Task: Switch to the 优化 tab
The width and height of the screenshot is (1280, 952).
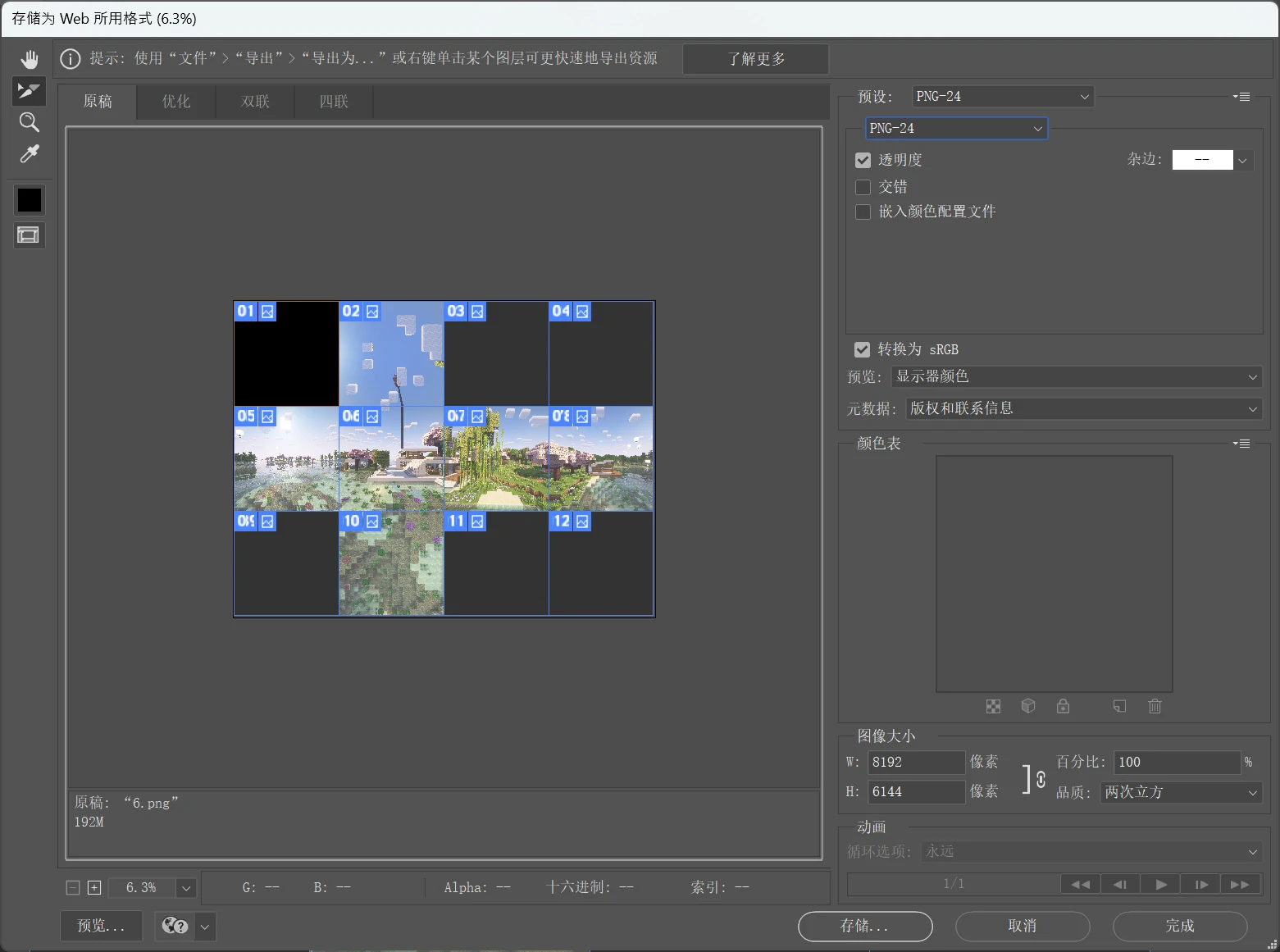Action: coord(176,102)
